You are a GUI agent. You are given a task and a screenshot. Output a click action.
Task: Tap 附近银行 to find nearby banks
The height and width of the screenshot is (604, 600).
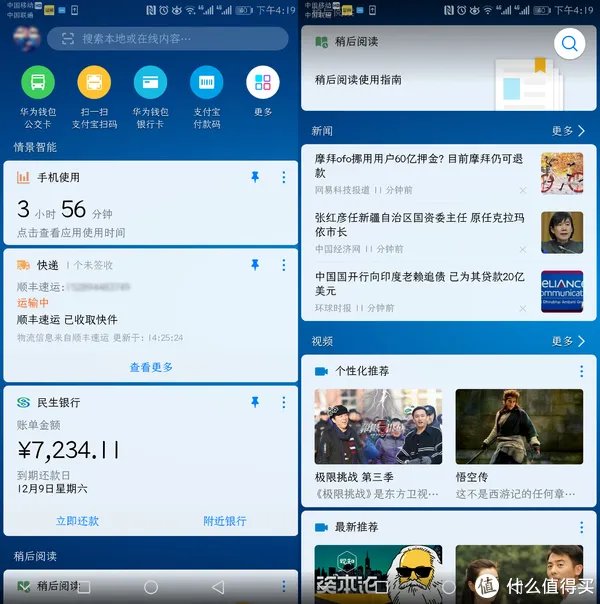pos(225,521)
